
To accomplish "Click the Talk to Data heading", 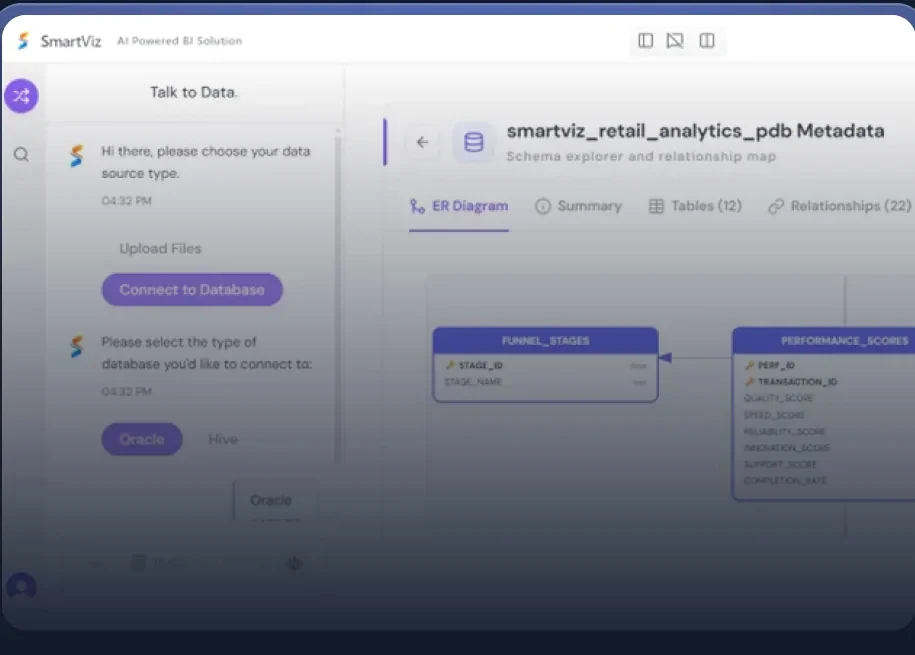I will (193, 92).
